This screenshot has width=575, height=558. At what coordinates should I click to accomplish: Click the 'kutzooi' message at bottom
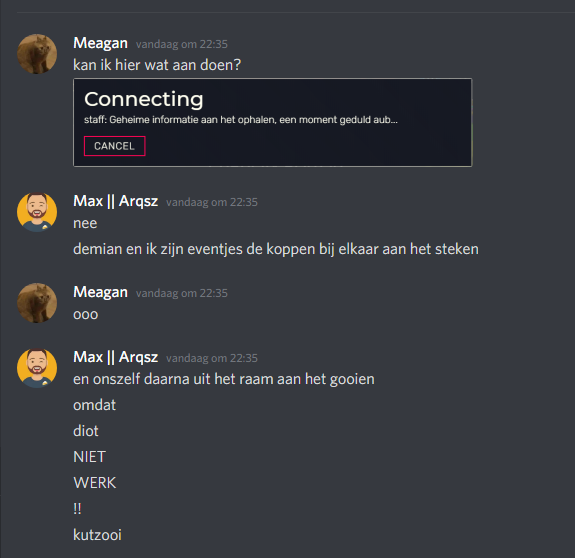pyautogui.click(x=97, y=535)
